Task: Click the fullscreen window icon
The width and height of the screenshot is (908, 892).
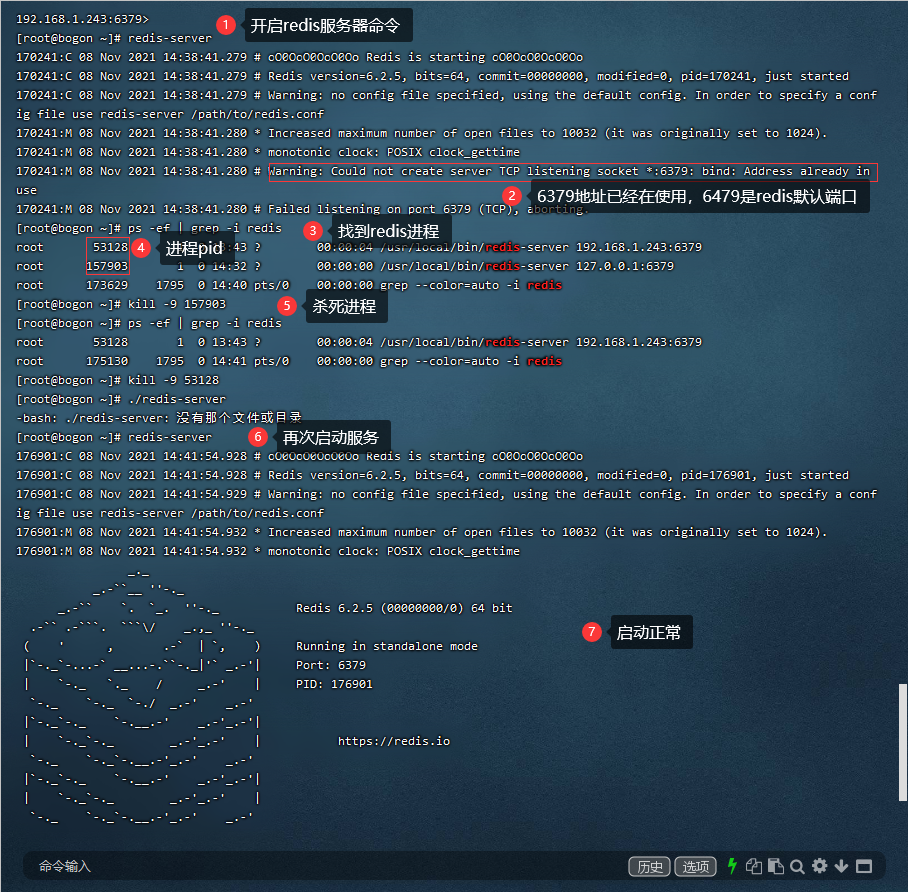Action: tap(864, 866)
